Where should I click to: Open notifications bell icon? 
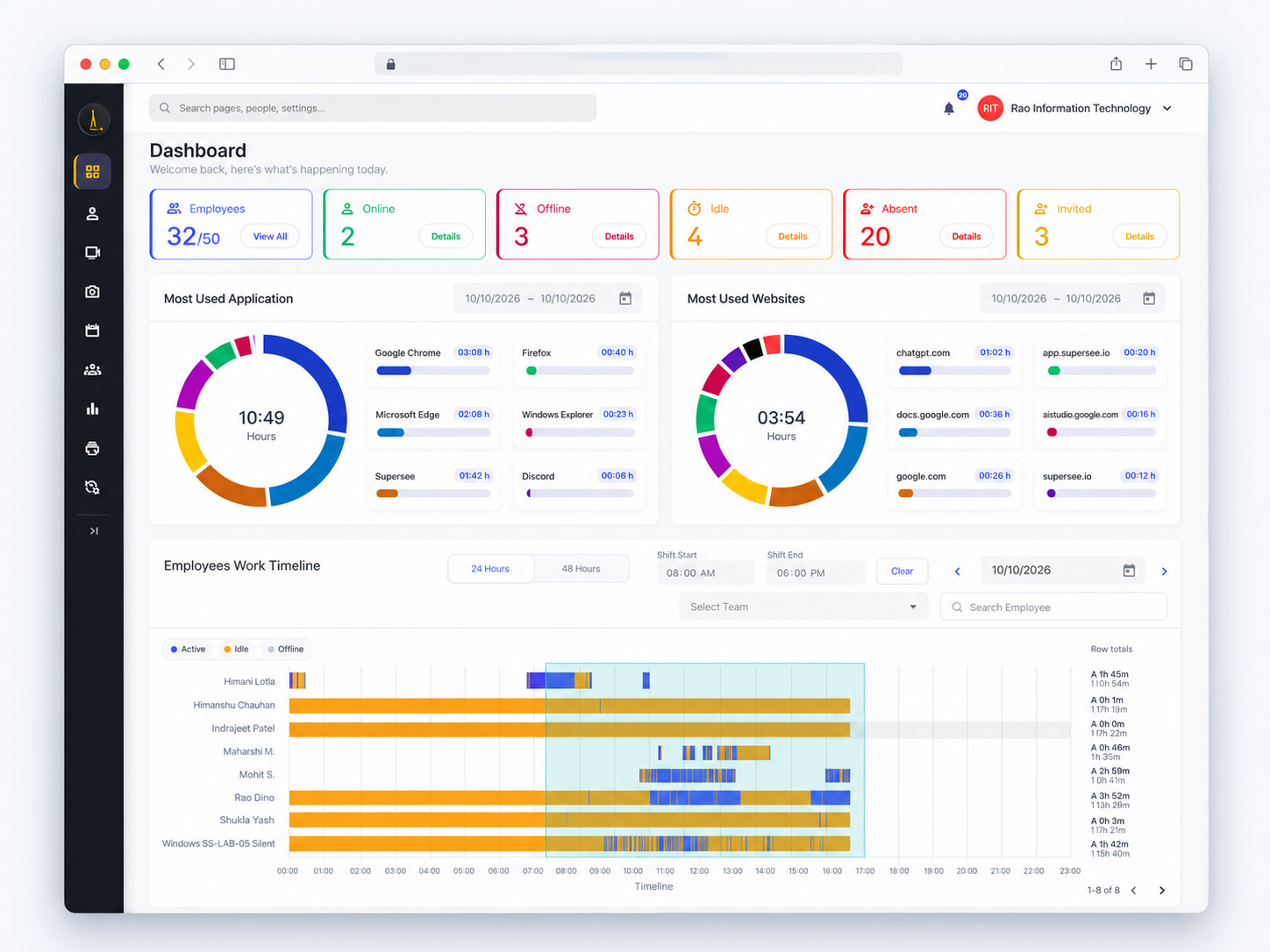pos(949,109)
